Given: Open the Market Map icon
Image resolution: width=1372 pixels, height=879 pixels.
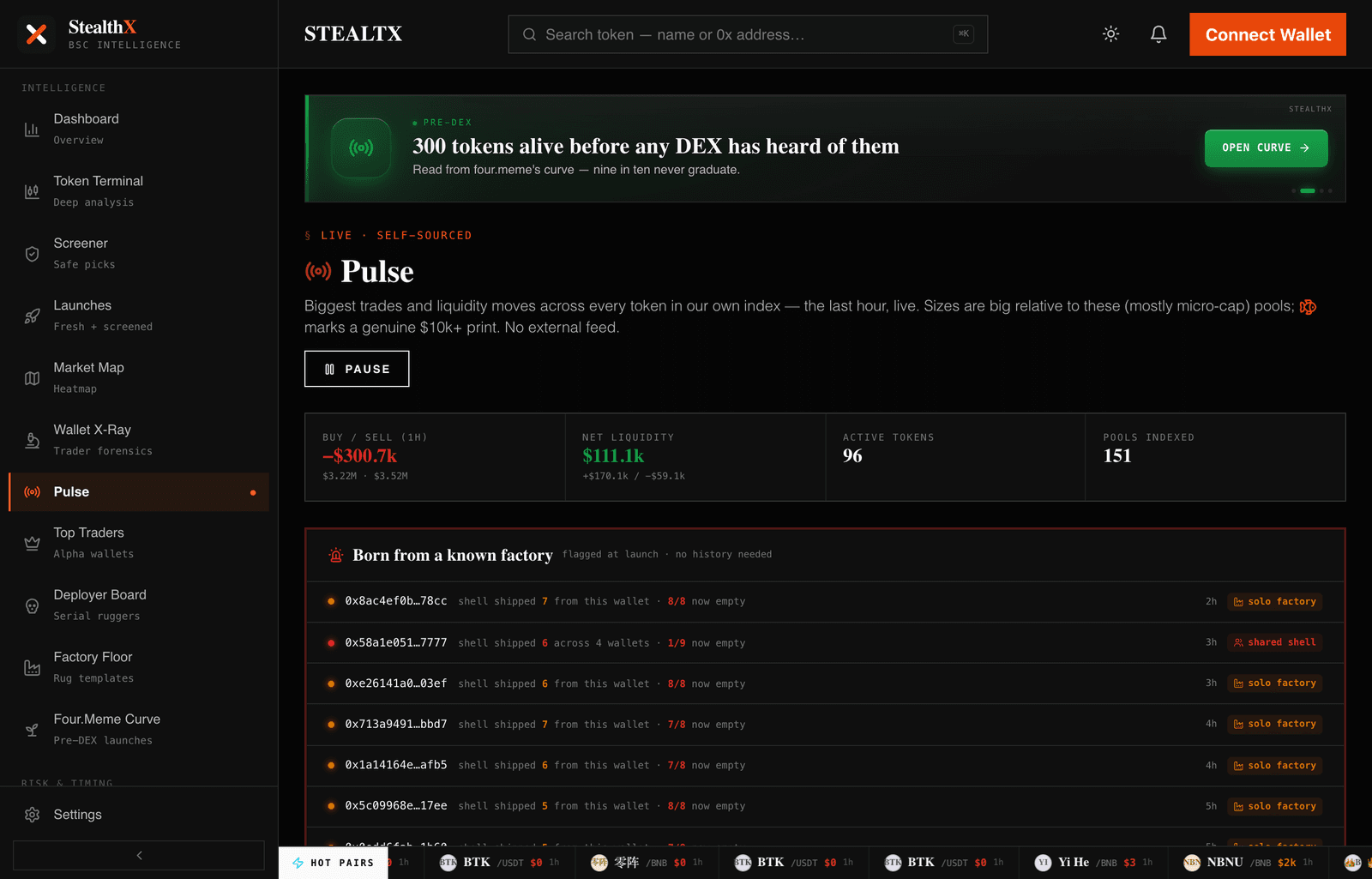Looking at the screenshot, I should click(x=32, y=378).
